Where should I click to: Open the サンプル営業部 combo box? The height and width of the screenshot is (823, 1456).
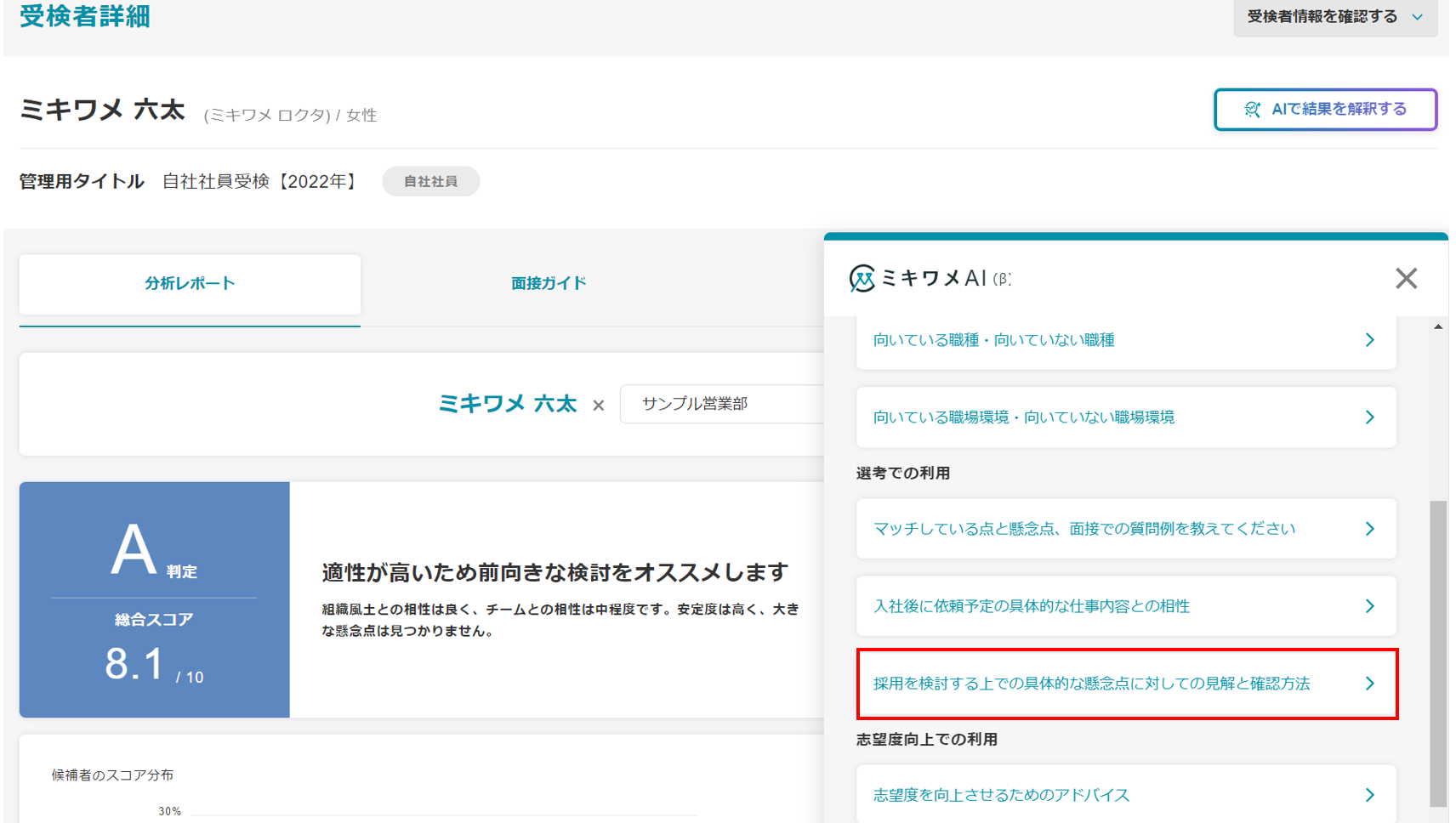click(723, 404)
